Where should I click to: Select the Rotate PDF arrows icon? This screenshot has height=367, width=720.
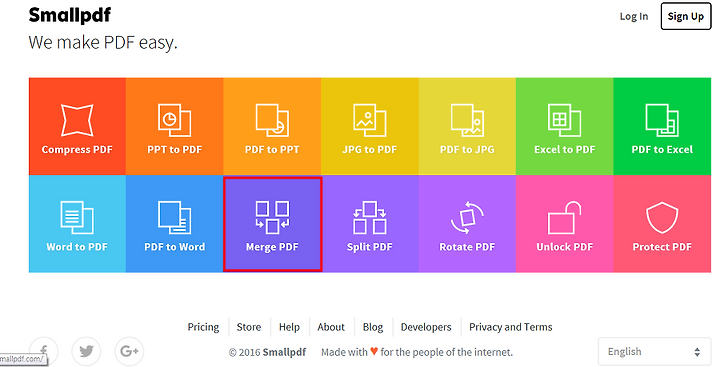(x=467, y=217)
